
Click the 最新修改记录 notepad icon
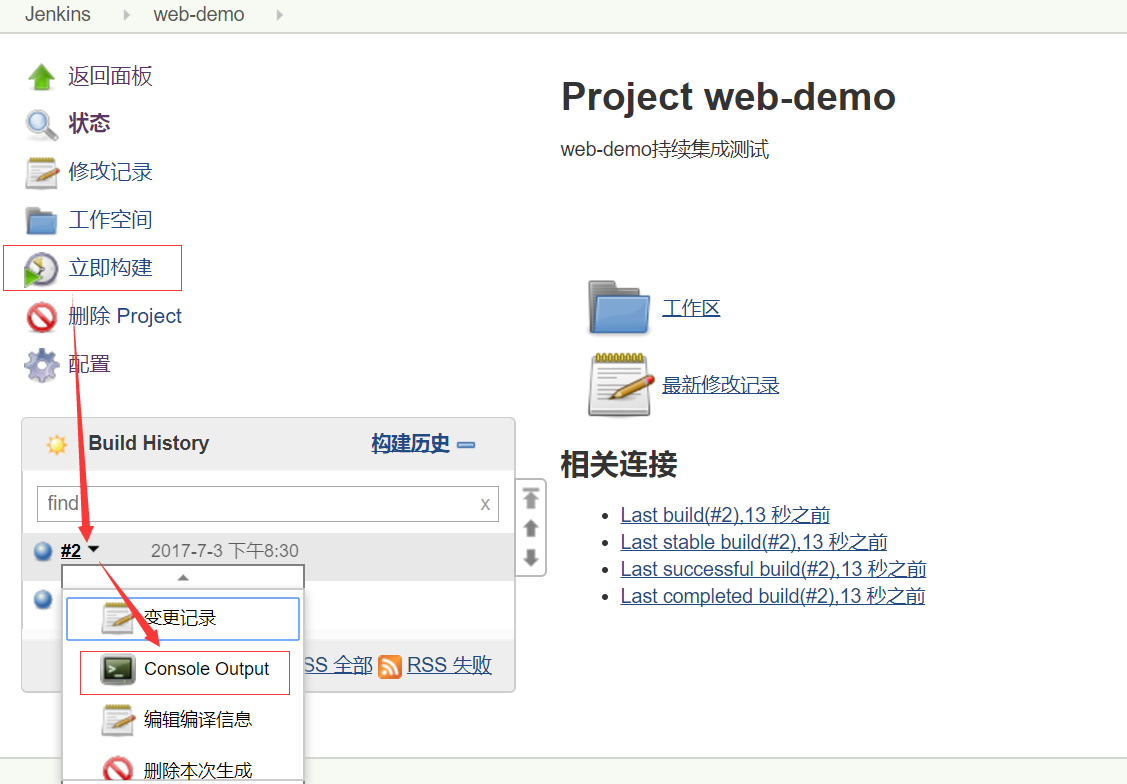click(617, 385)
